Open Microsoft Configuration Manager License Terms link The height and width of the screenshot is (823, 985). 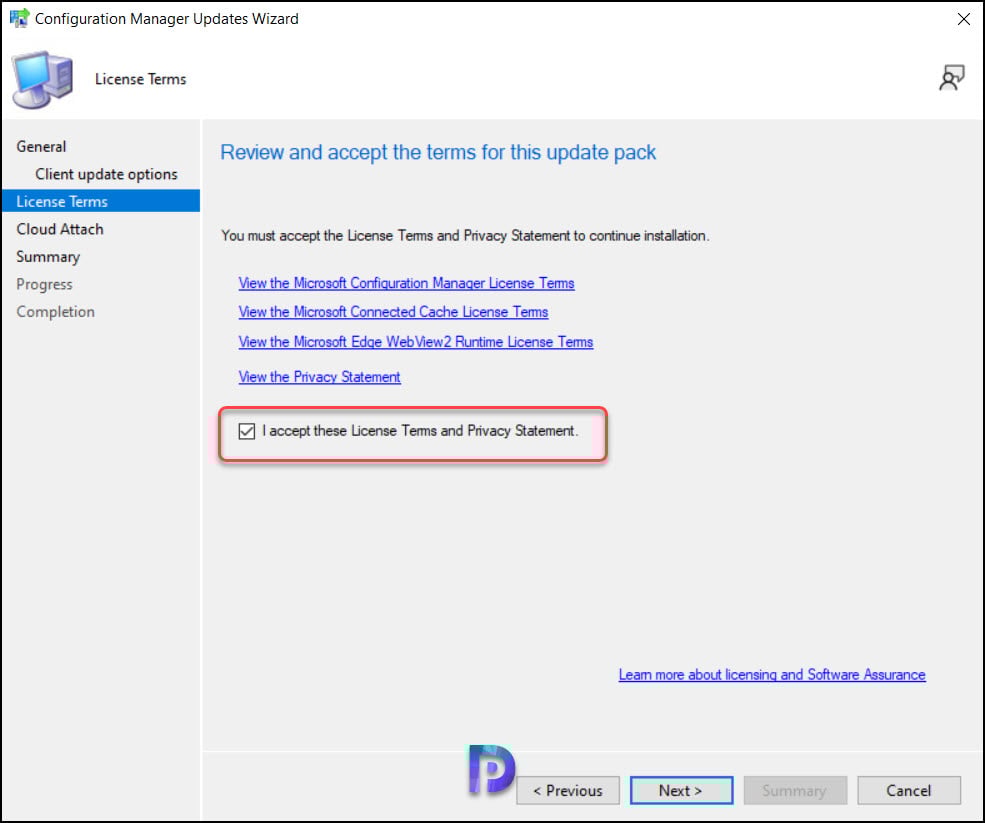tap(406, 283)
